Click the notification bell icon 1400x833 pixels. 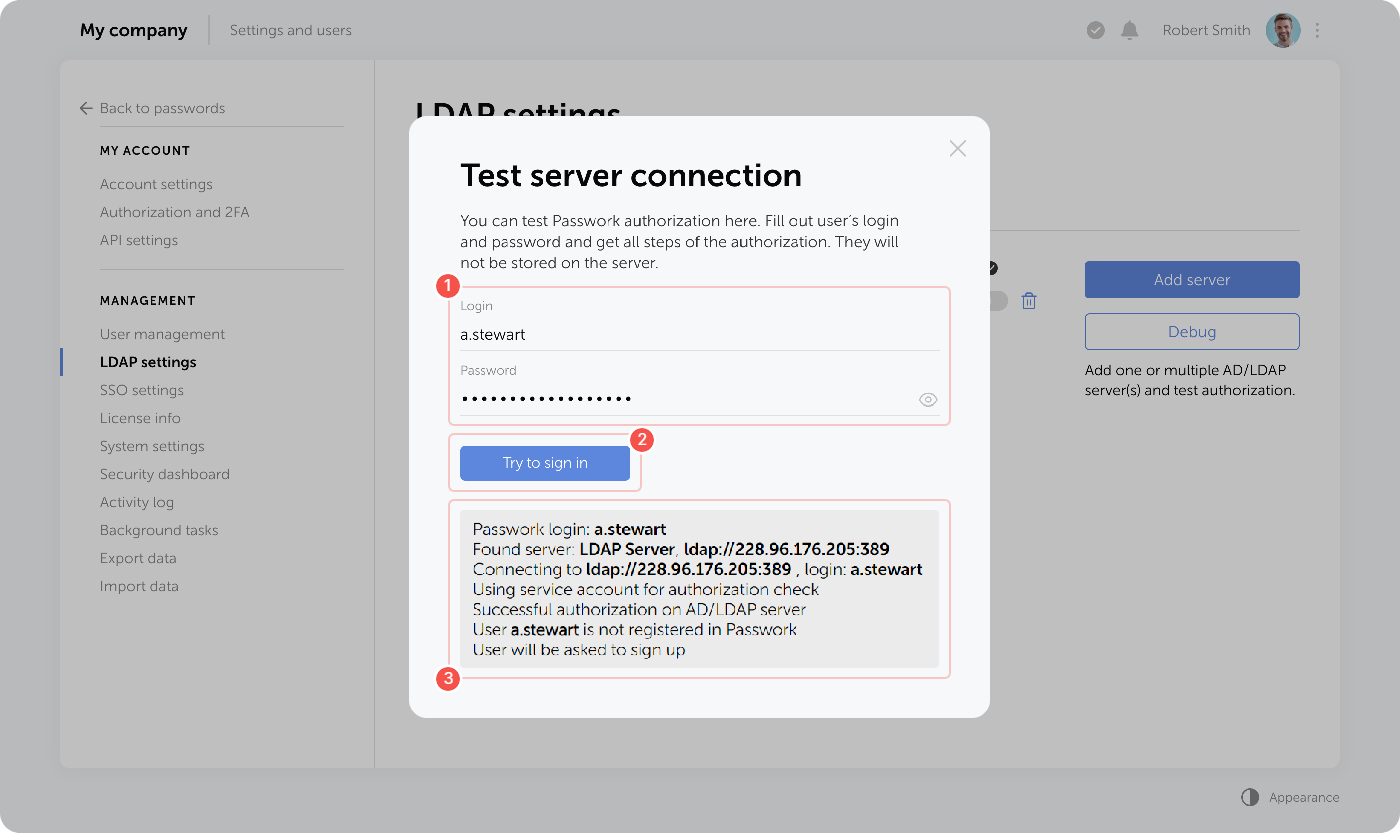1130,30
